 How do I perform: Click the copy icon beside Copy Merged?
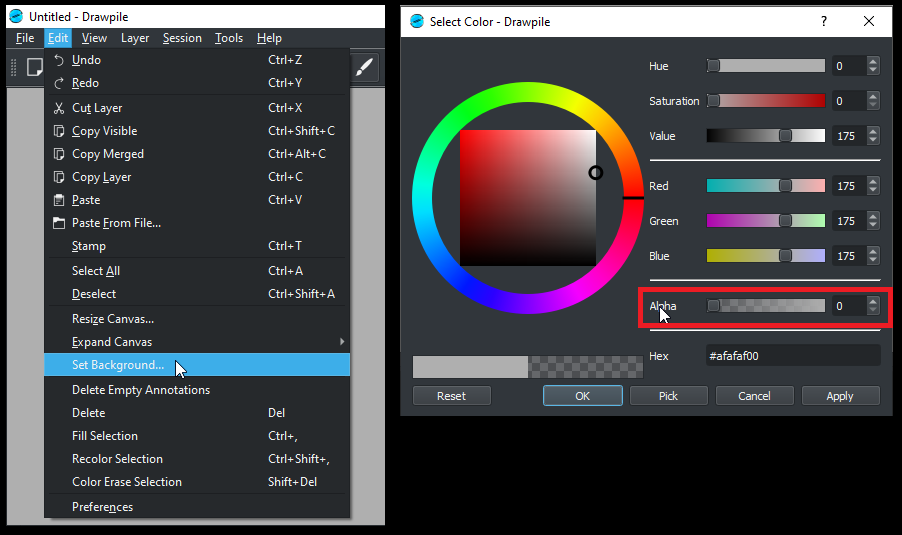(59, 154)
